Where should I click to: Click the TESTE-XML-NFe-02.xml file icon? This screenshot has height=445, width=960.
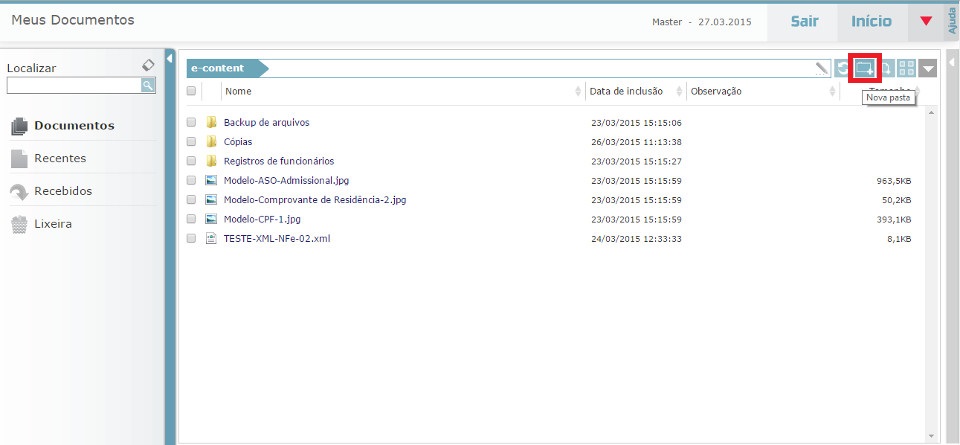point(211,239)
